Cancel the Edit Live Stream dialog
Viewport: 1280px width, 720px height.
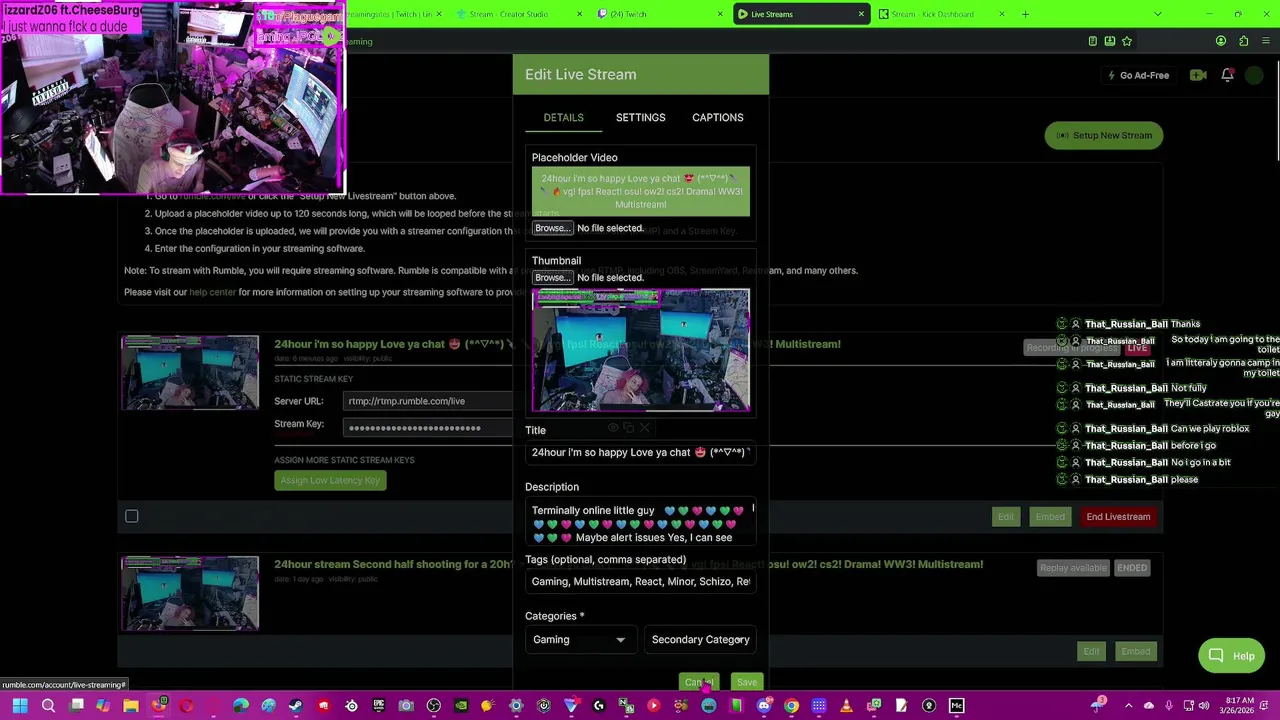[698, 683]
